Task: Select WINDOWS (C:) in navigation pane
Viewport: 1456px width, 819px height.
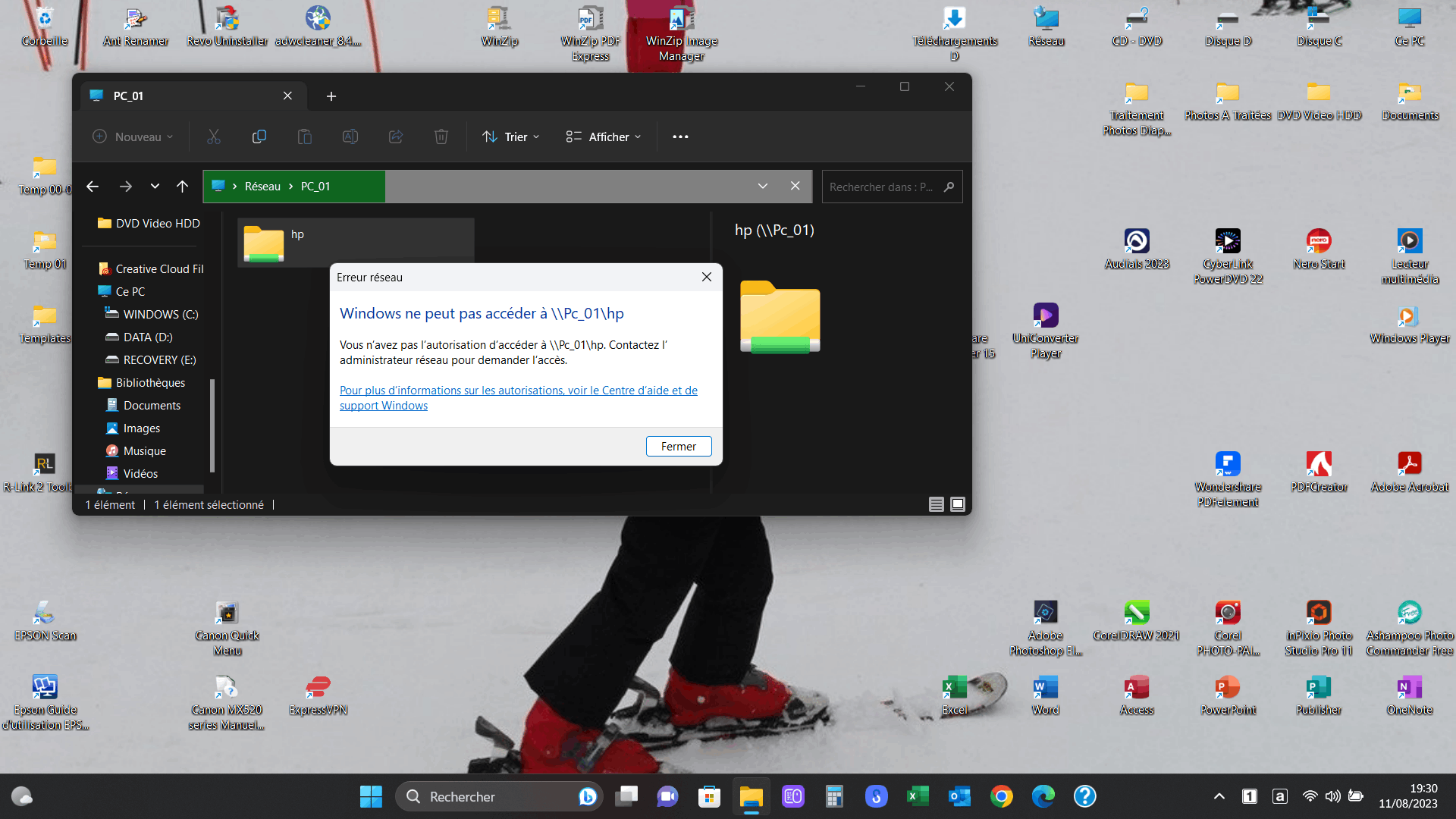Action: click(x=160, y=314)
